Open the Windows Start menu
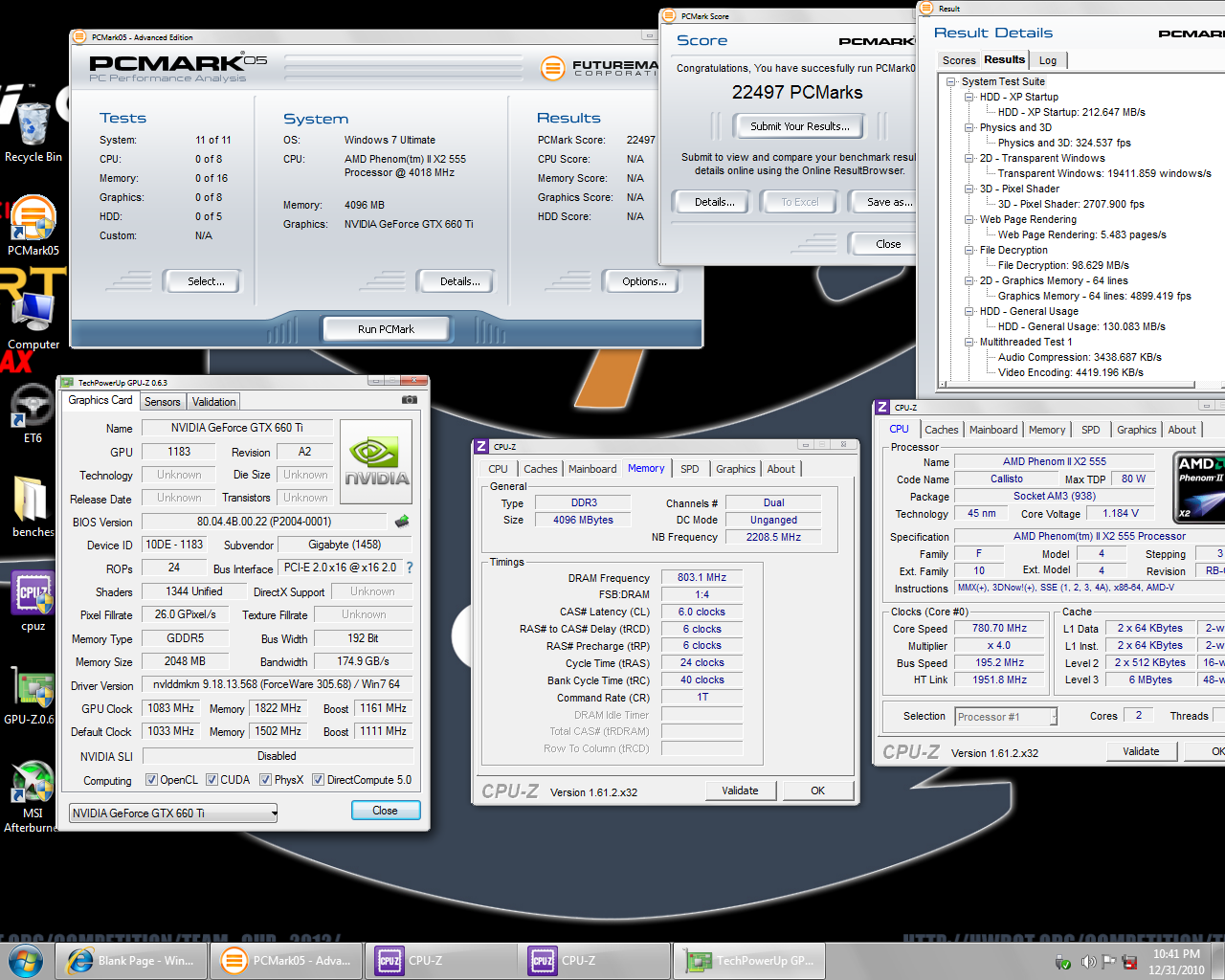 [26, 960]
